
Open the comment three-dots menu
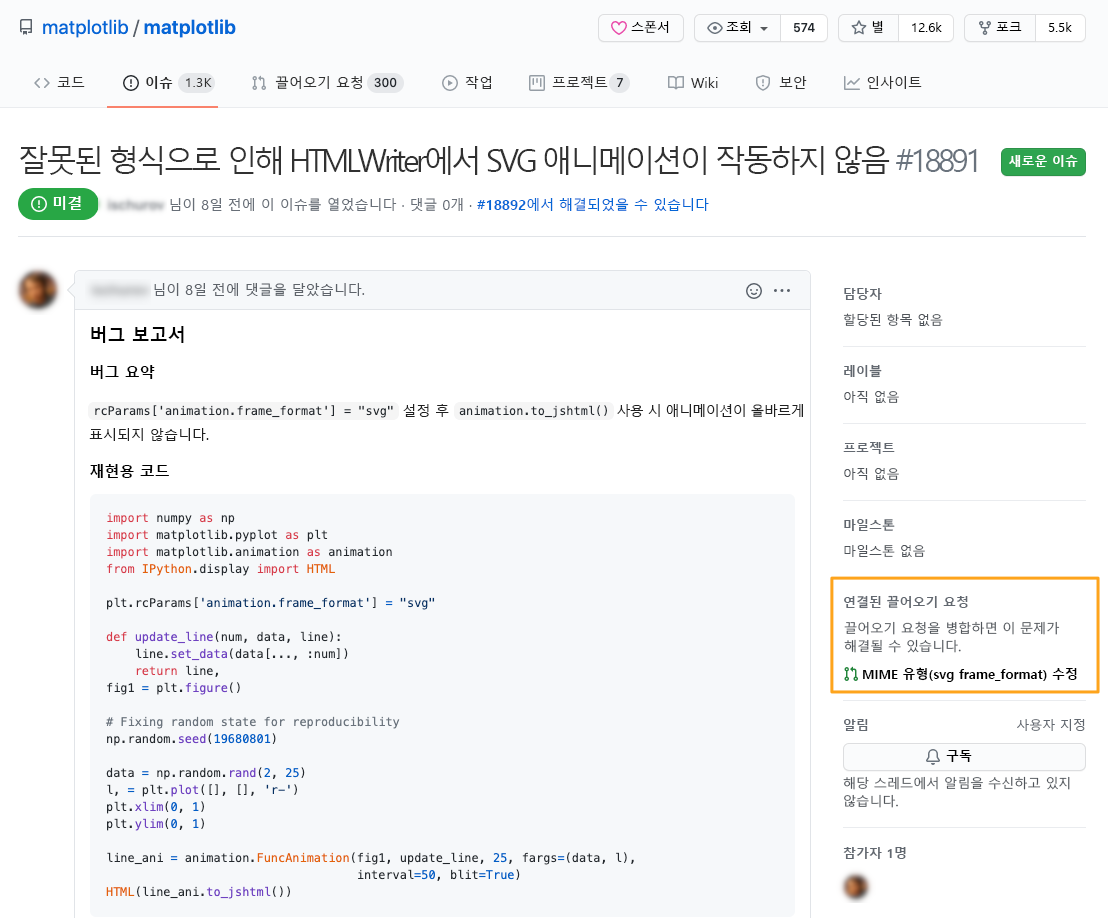coord(782,290)
